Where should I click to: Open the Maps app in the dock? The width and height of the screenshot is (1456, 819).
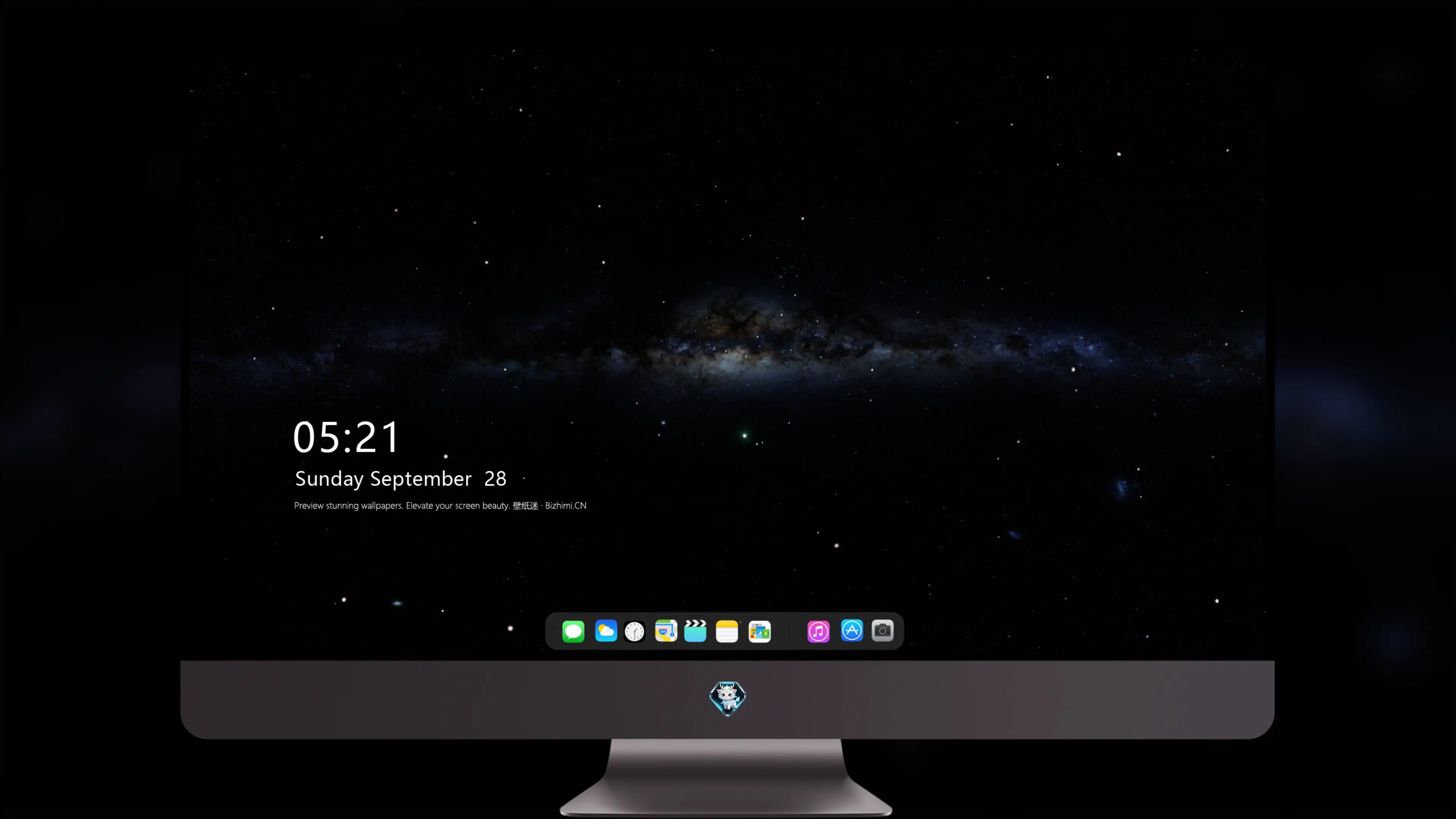tap(666, 631)
